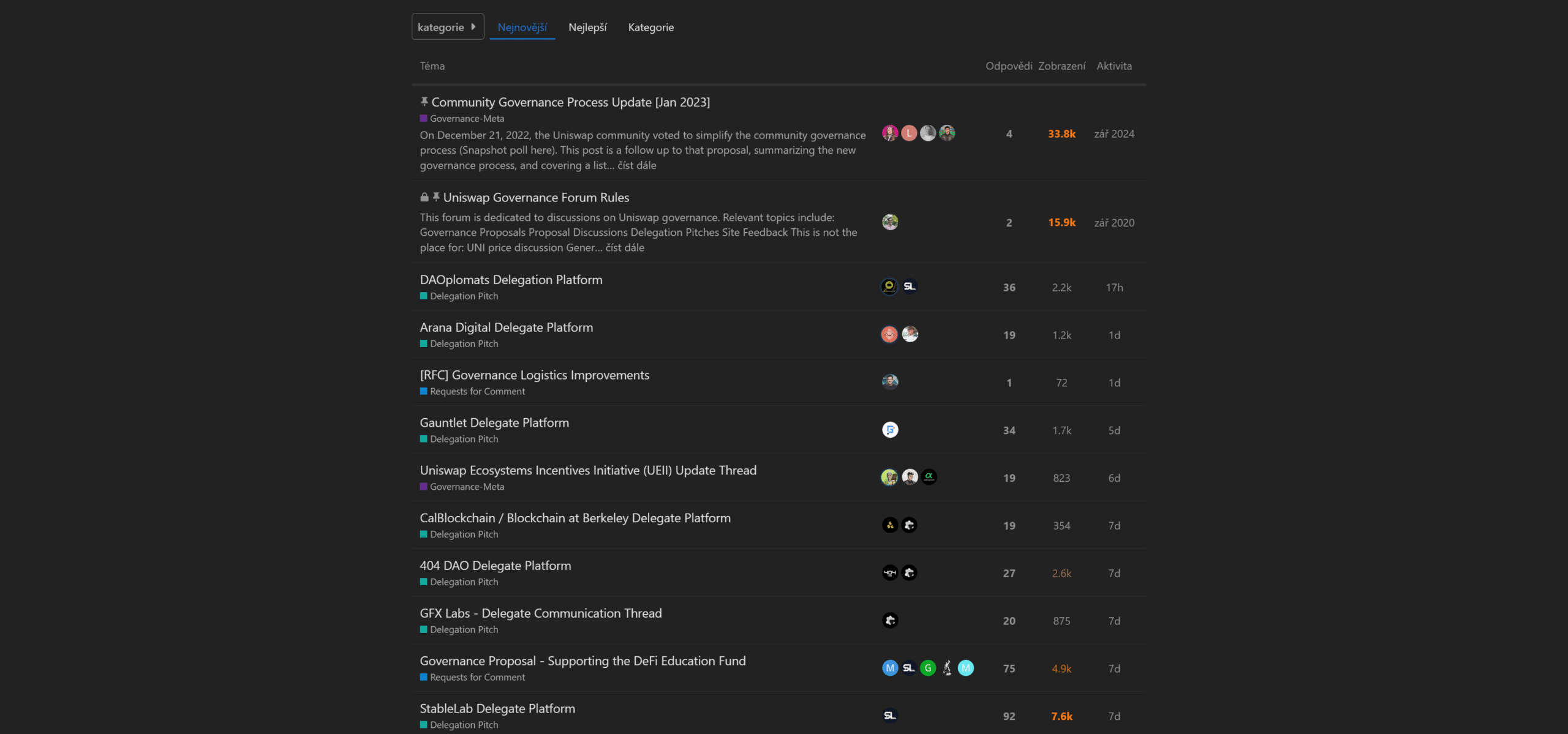This screenshot has height=734, width=1568.
Task: Switch to the Nejlepší tab
Action: pos(587,28)
